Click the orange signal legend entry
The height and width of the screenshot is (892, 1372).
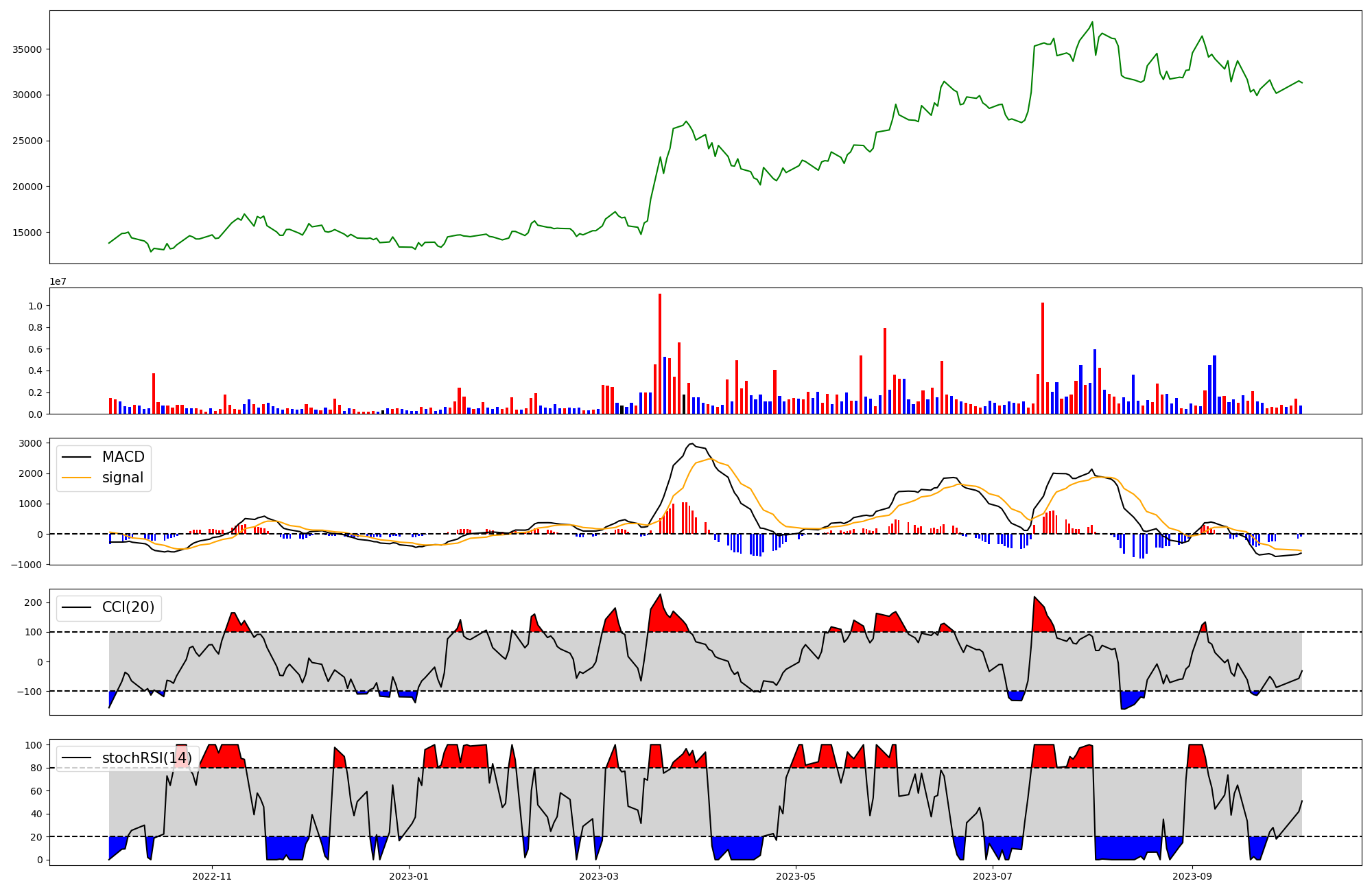point(122,478)
